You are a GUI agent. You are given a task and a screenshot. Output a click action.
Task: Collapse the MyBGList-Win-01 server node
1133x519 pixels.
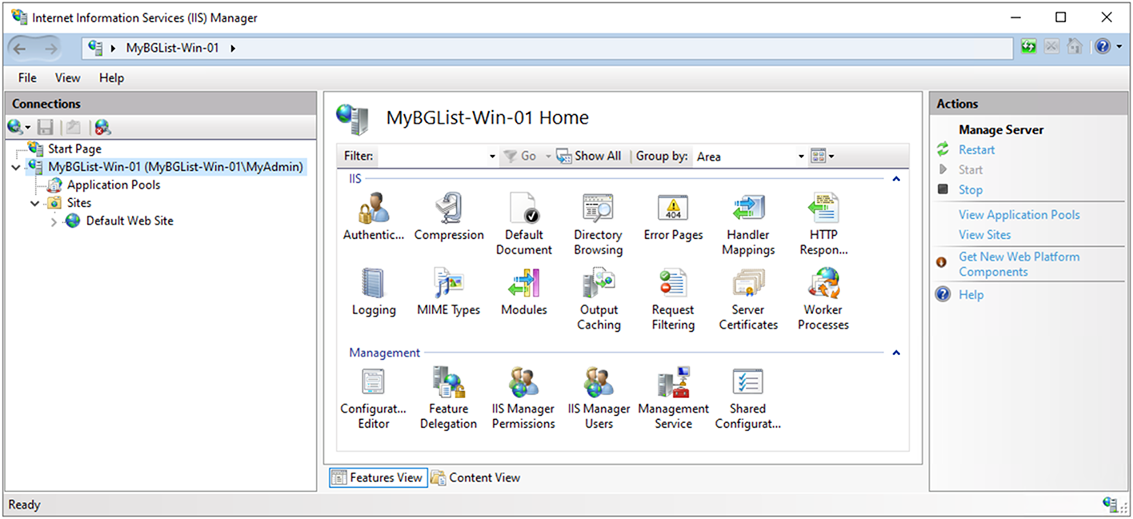click(x=17, y=167)
